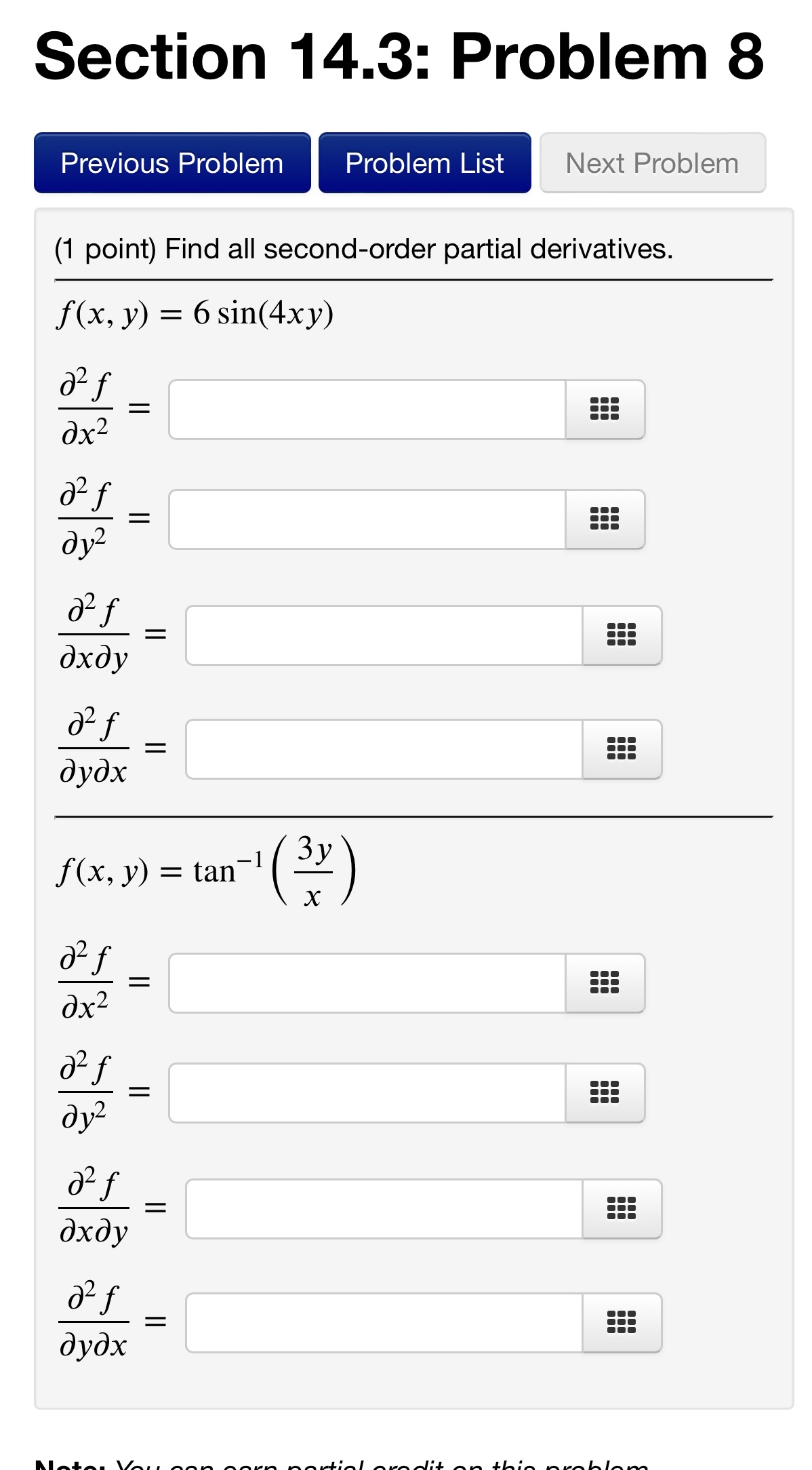Open the Problem List
The height and width of the screenshot is (1470, 812).
[424, 163]
